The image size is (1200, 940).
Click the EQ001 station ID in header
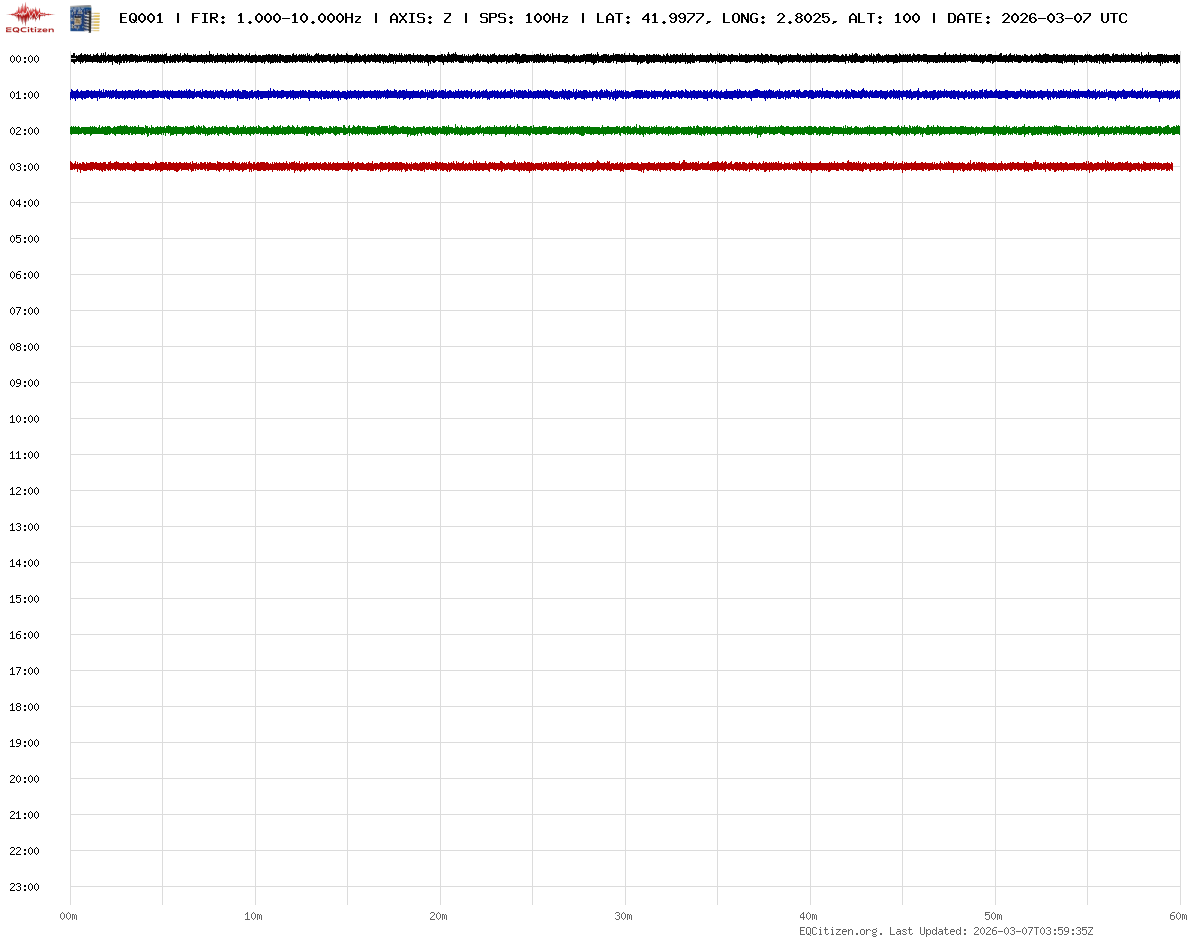(141, 18)
